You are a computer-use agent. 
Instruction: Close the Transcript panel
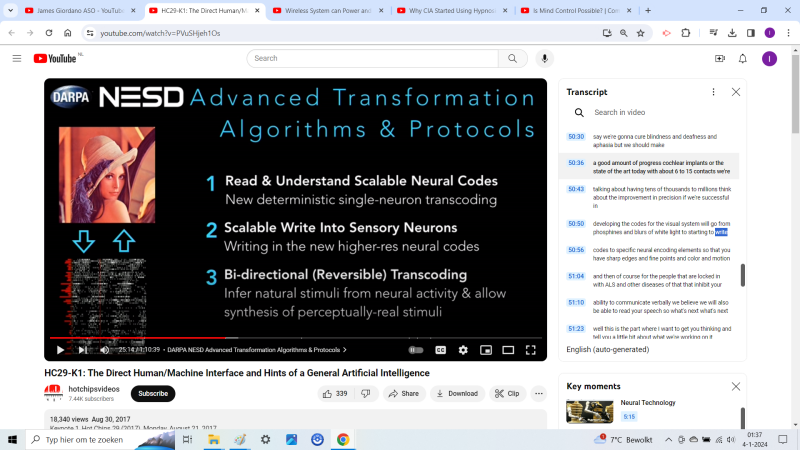click(736, 92)
